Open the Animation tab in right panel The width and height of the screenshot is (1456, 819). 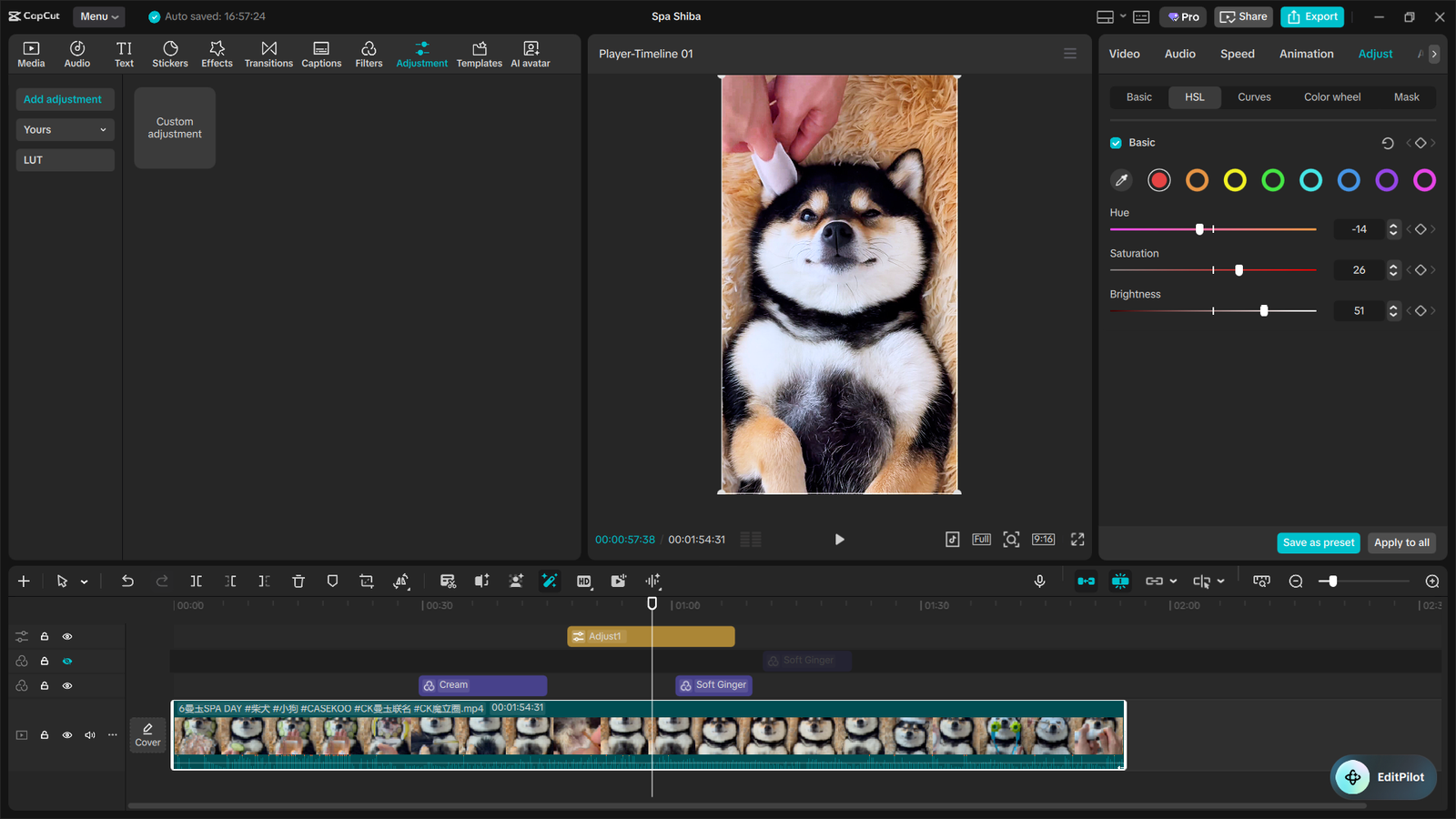[x=1306, y=54]
